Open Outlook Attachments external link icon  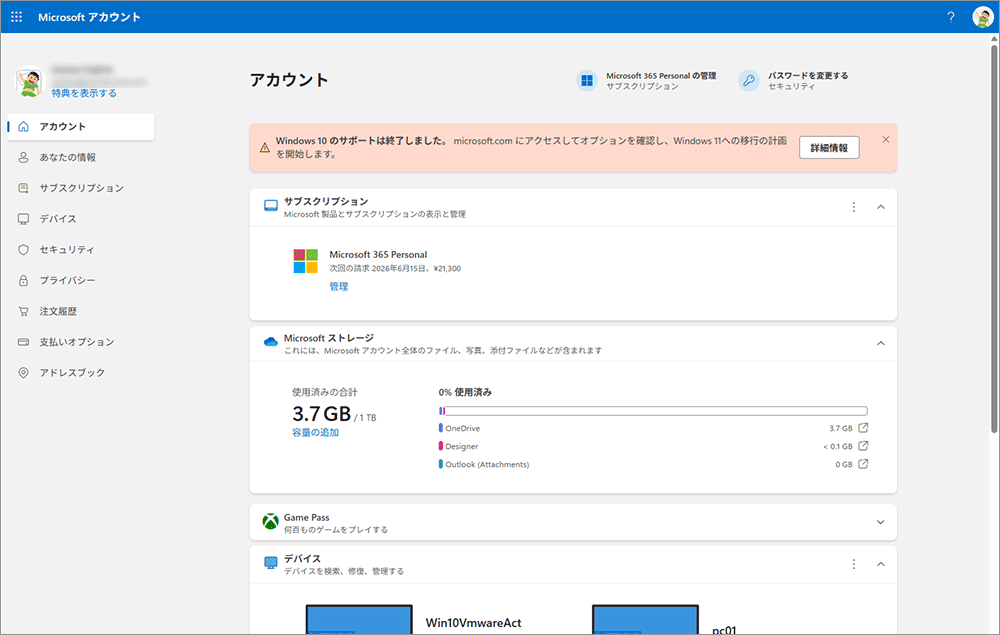tap(864, 464)
